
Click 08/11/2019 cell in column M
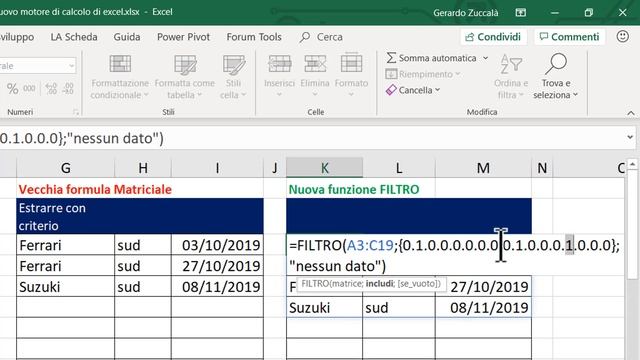click(x=483, y=307)
